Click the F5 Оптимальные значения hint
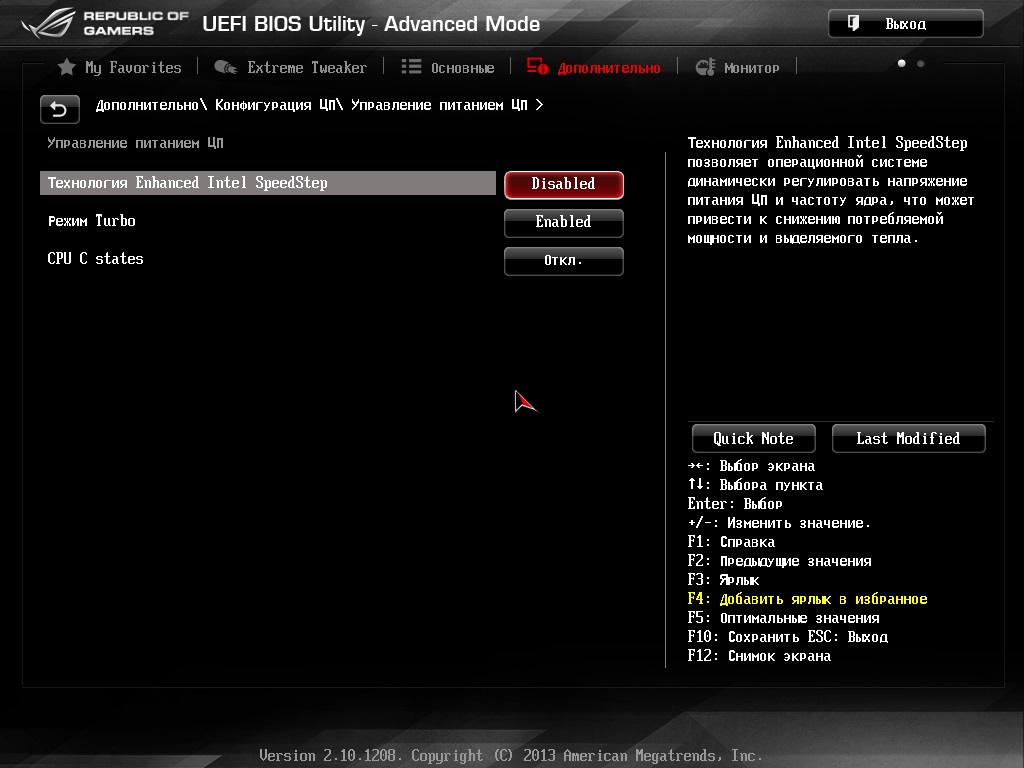1024x768 pixels. click(783, 618)
